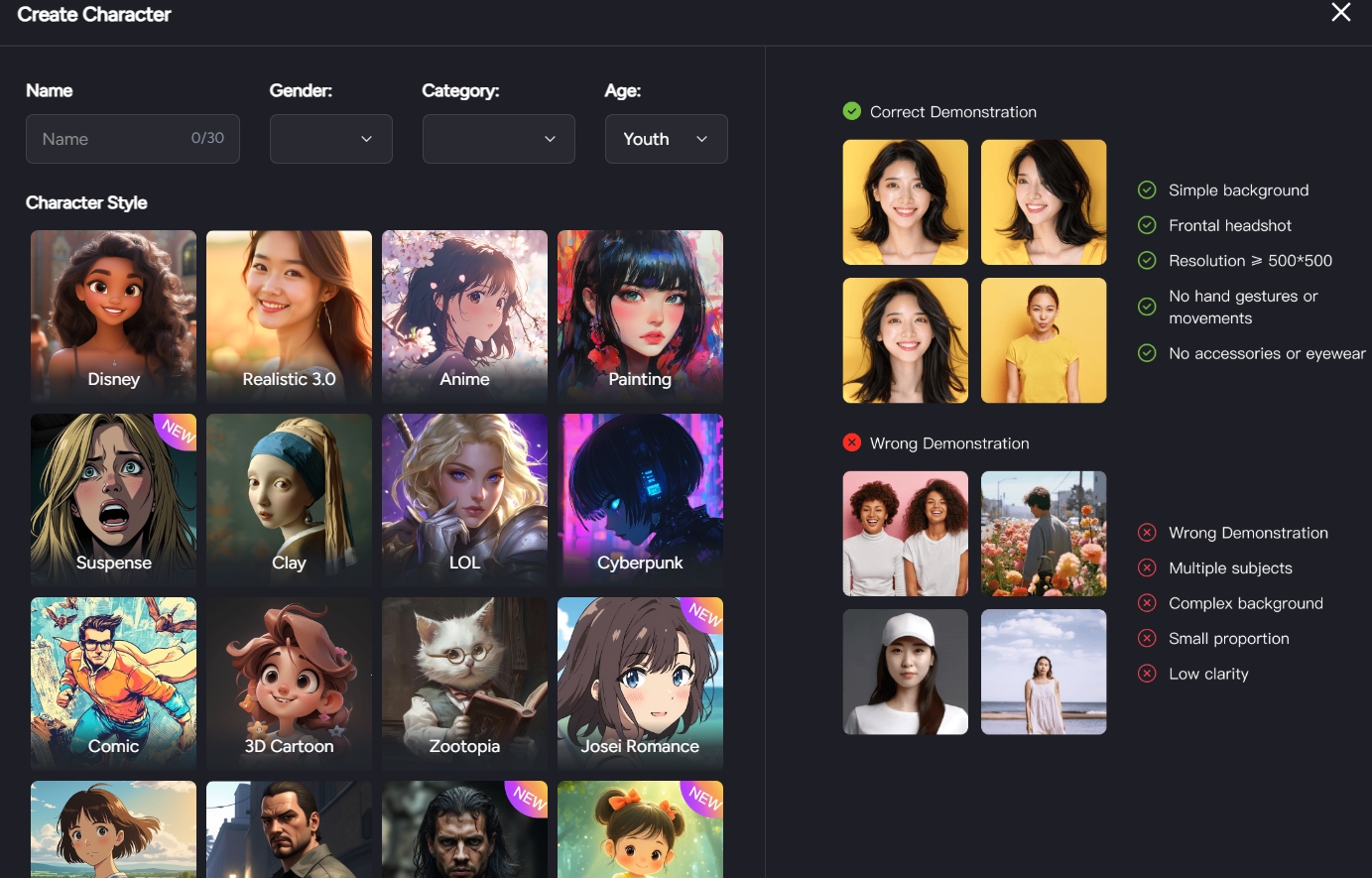Image resolution: width=1372 pixels, height=878 pixels.
Task: Select the Zootopia style card
Action: tap(464, 682)
